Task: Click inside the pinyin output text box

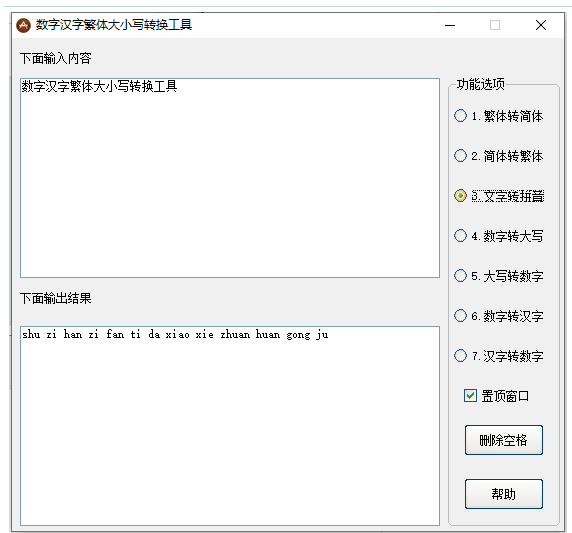Action: coord(230,426)
